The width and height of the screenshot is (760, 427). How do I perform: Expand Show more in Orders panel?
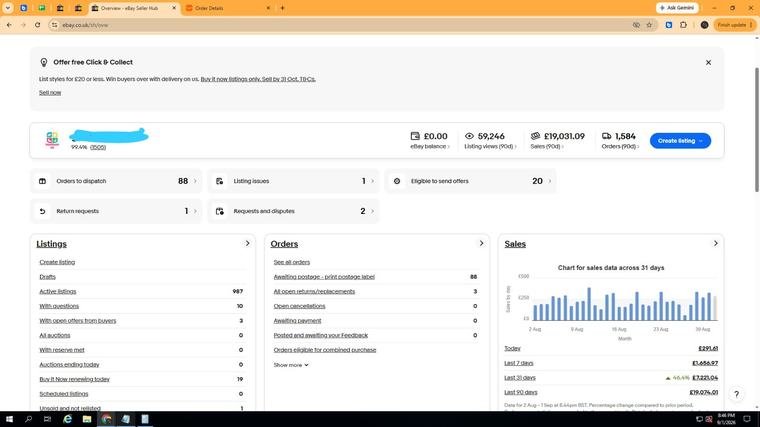point(291,365)
